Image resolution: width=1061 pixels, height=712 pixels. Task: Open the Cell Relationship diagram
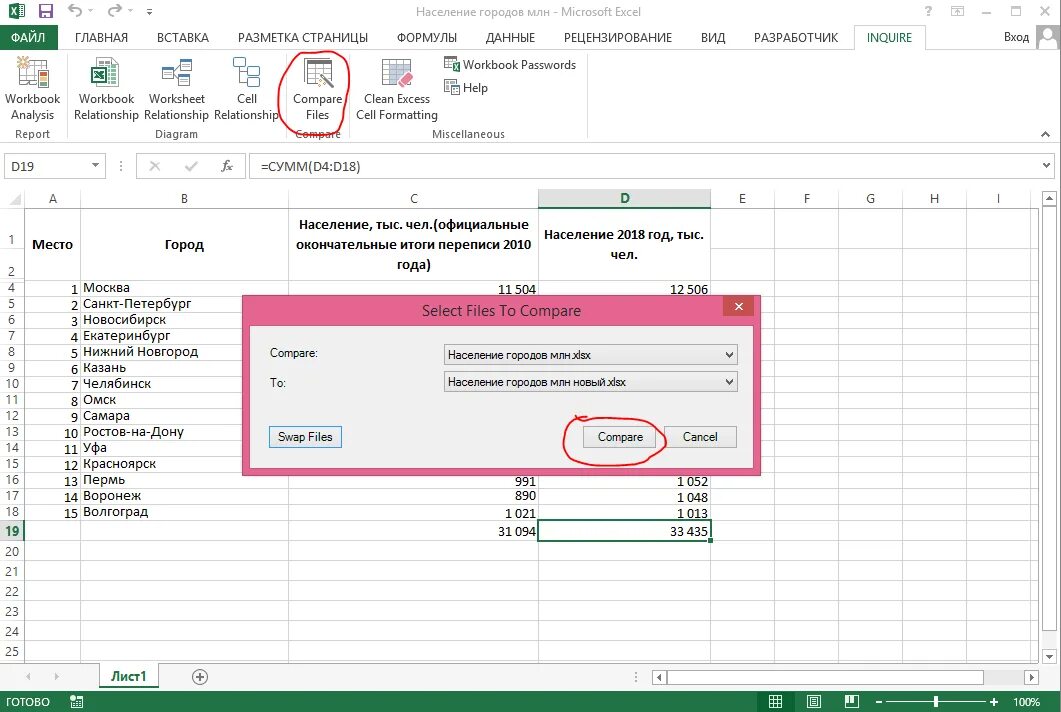(x=246, y=90)
